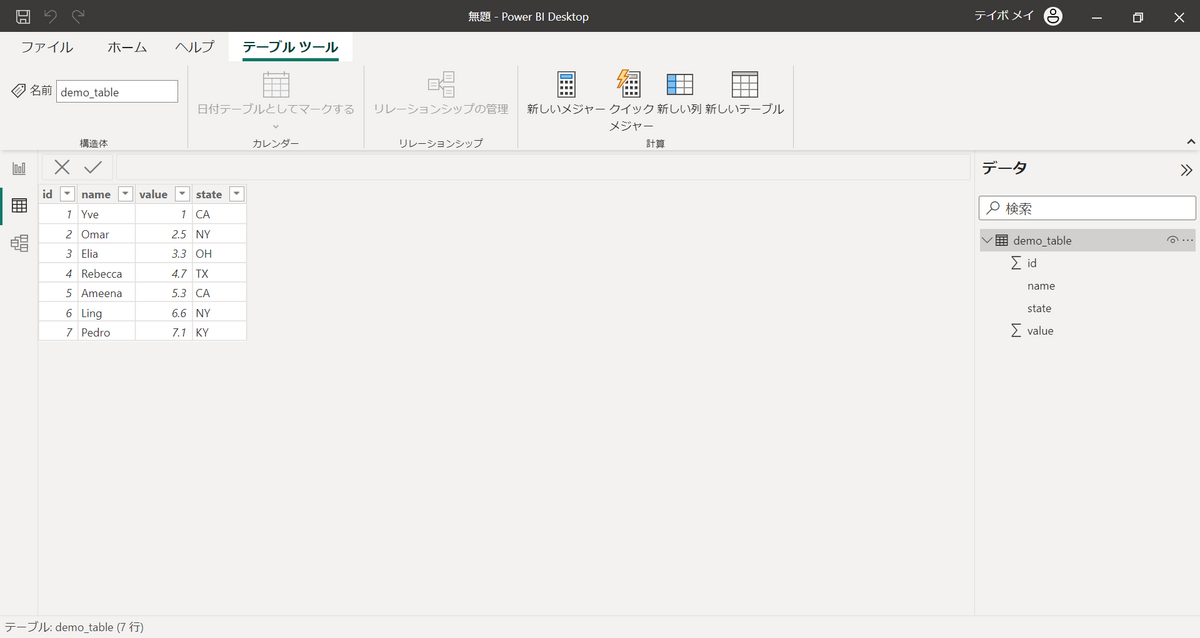Create a 新しいメジャー (new measure)

point(566,97)
